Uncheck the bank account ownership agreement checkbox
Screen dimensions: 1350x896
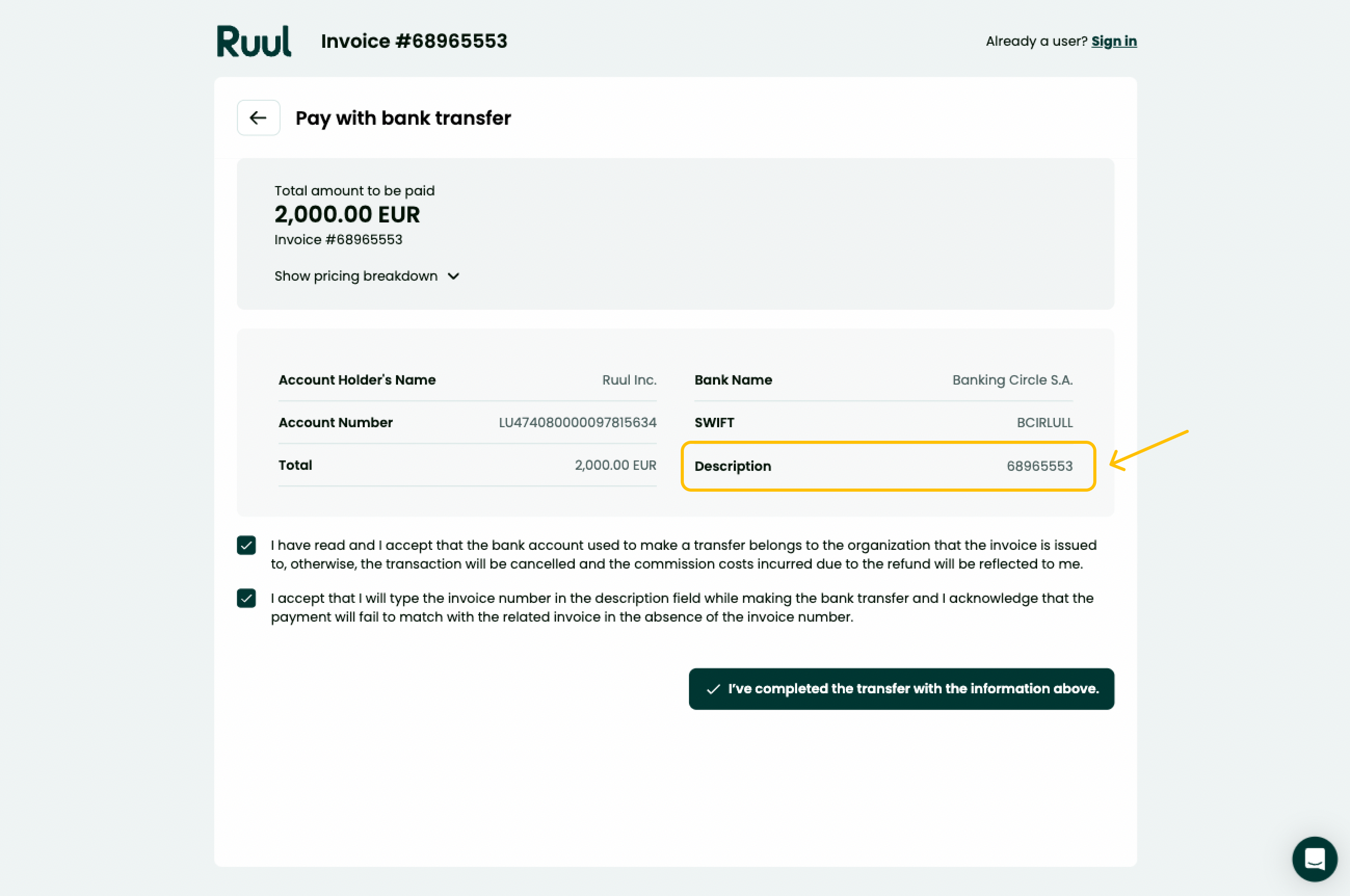pyautogui.click(x=246, y=545)
